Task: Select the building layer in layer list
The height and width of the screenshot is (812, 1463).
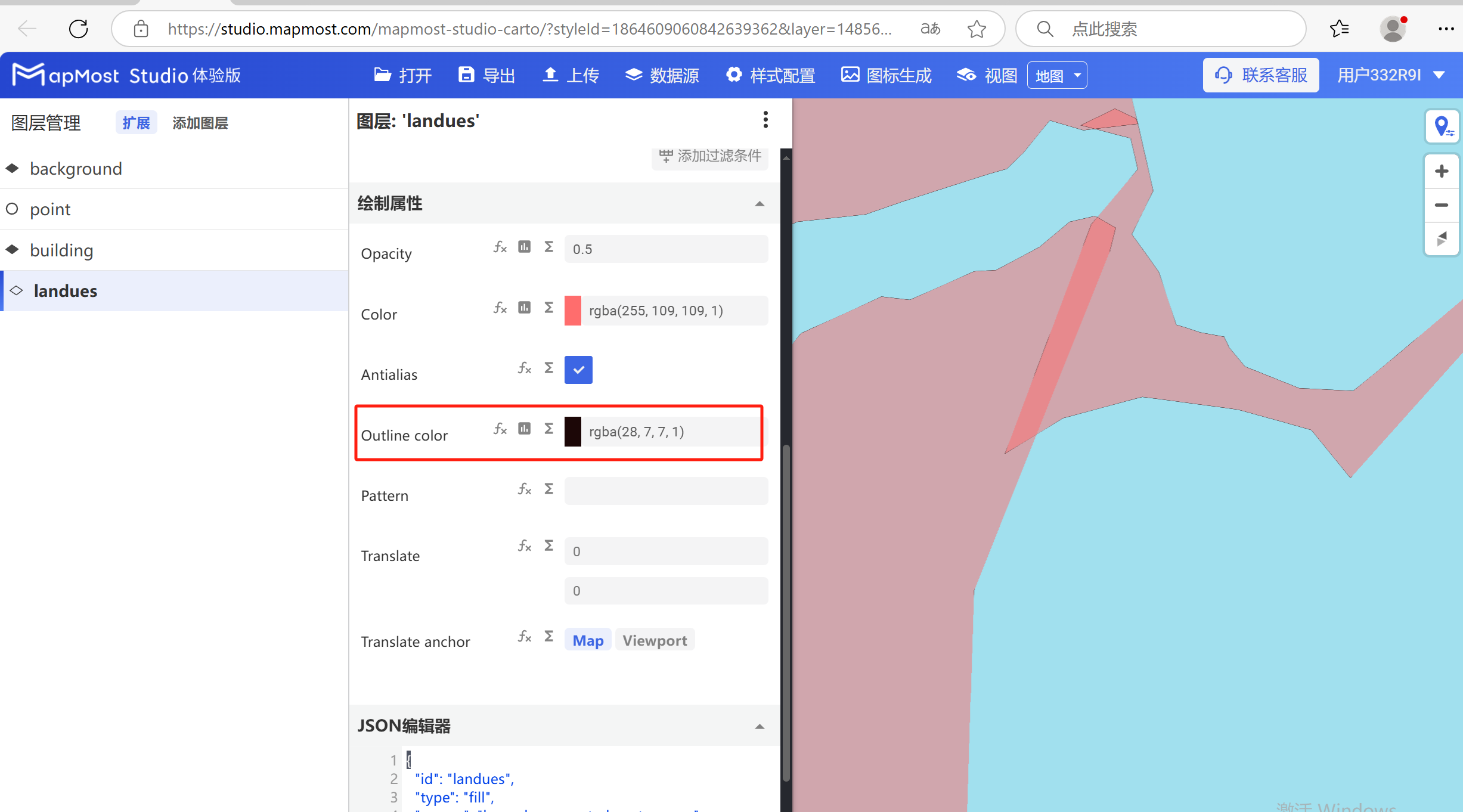Action: tap(61, 250)
